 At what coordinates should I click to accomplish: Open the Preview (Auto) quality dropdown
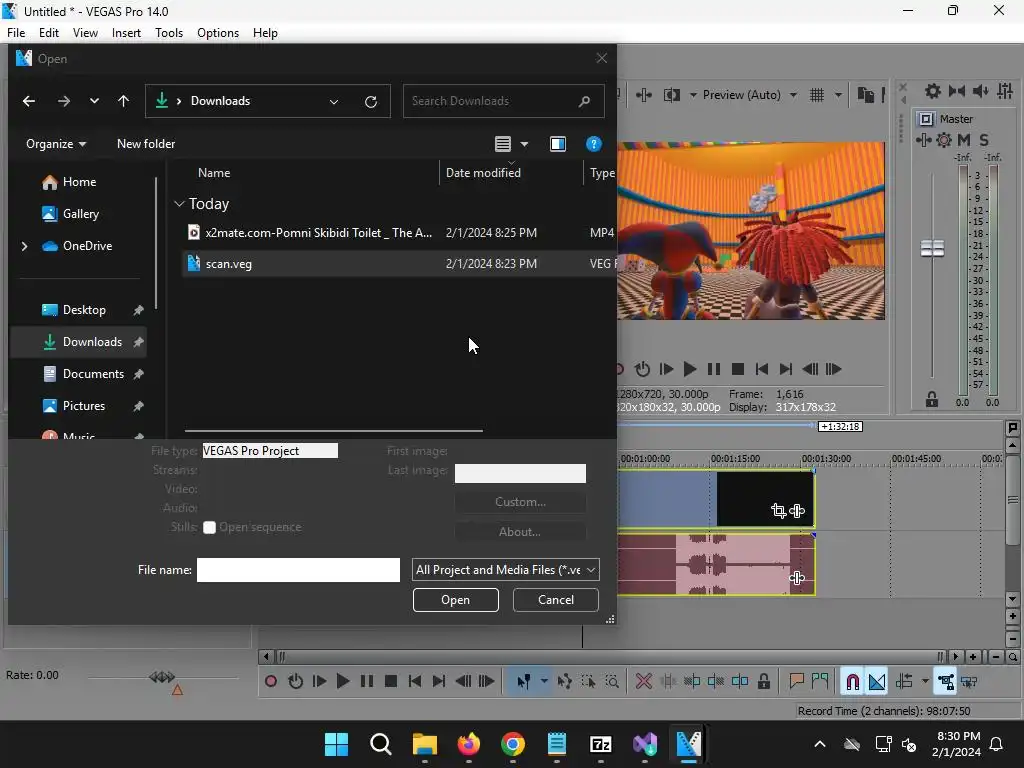pyautogui.click(x=749, y=95)
